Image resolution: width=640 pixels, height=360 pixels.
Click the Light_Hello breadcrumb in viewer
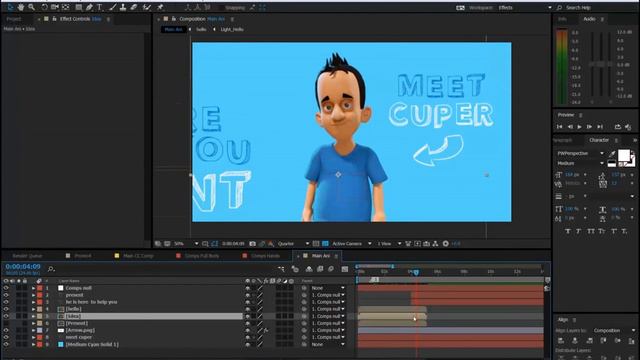(x=232, y=29)
